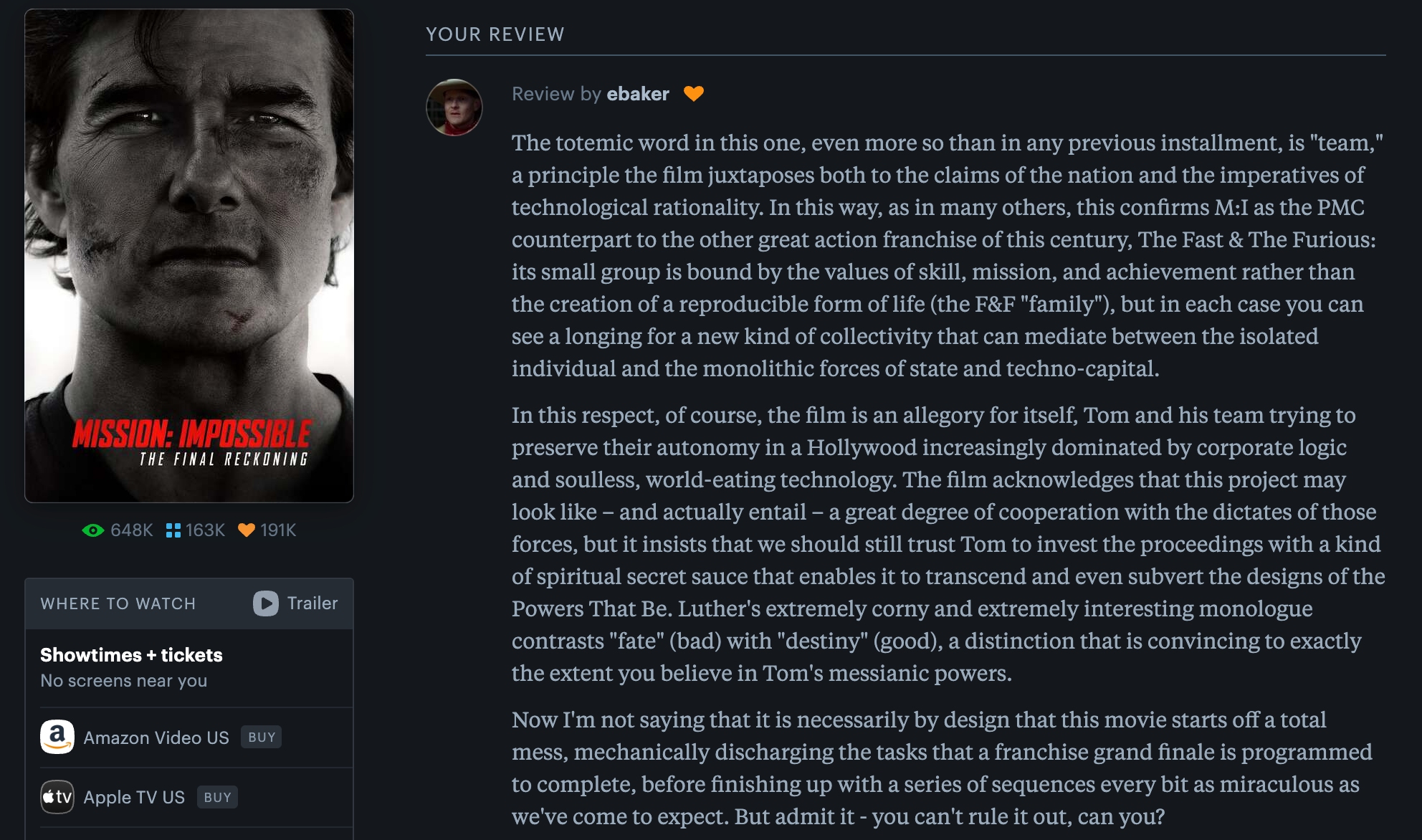Image resolution: width=1422 pixels, height=840 pixels.
Task: Click the orange heart next to ebaker
Action: (x=694, y=94)
